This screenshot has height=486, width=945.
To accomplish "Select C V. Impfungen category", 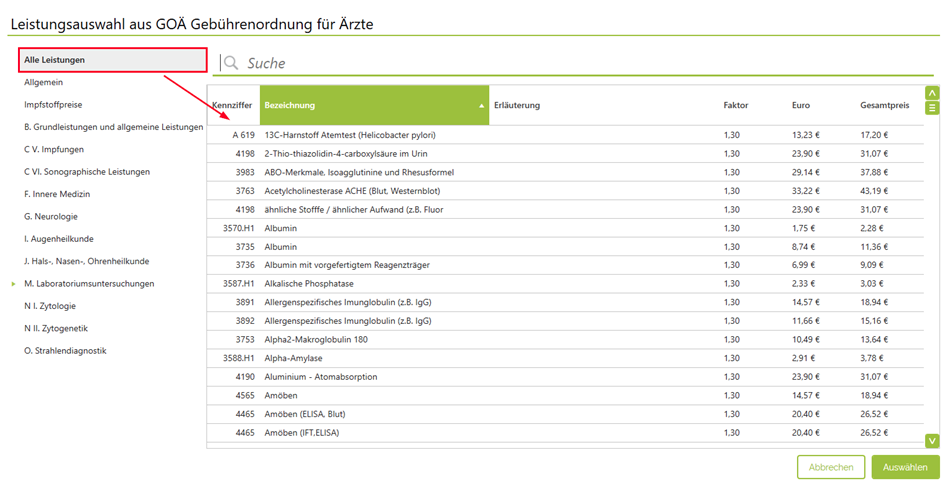I will coord(54,150).
